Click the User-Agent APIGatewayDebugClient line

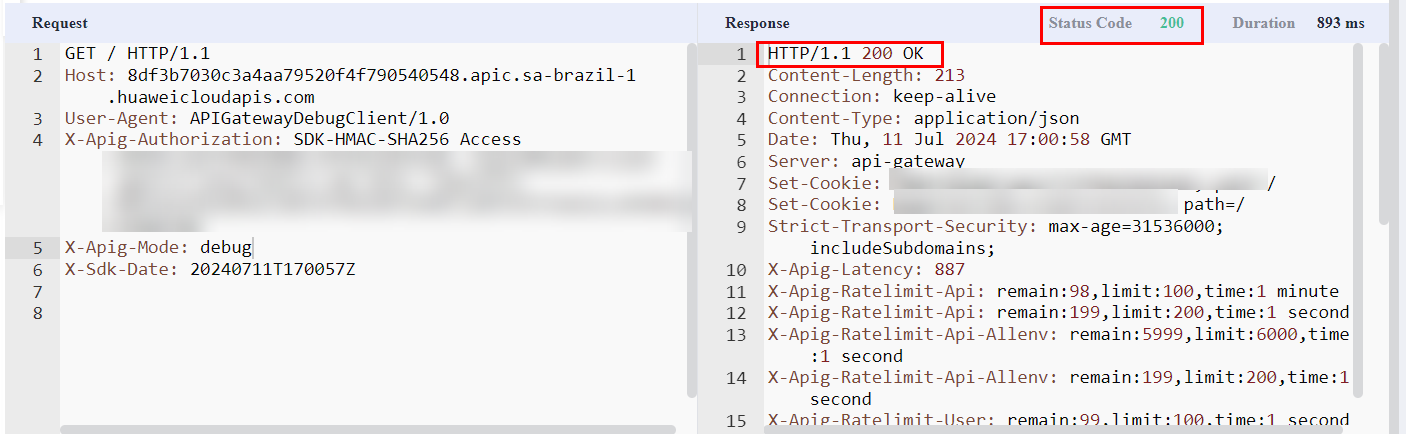[x=257, y=118]
